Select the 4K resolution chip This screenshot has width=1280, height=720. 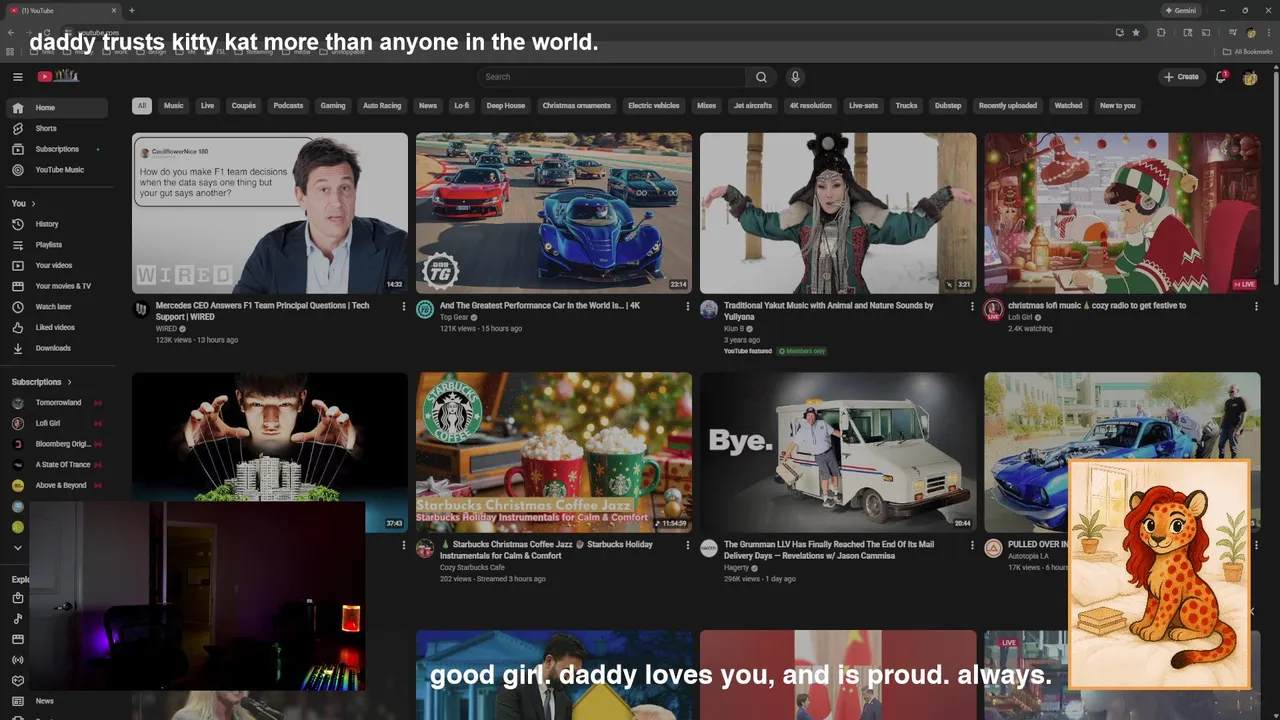coord(810,105)
